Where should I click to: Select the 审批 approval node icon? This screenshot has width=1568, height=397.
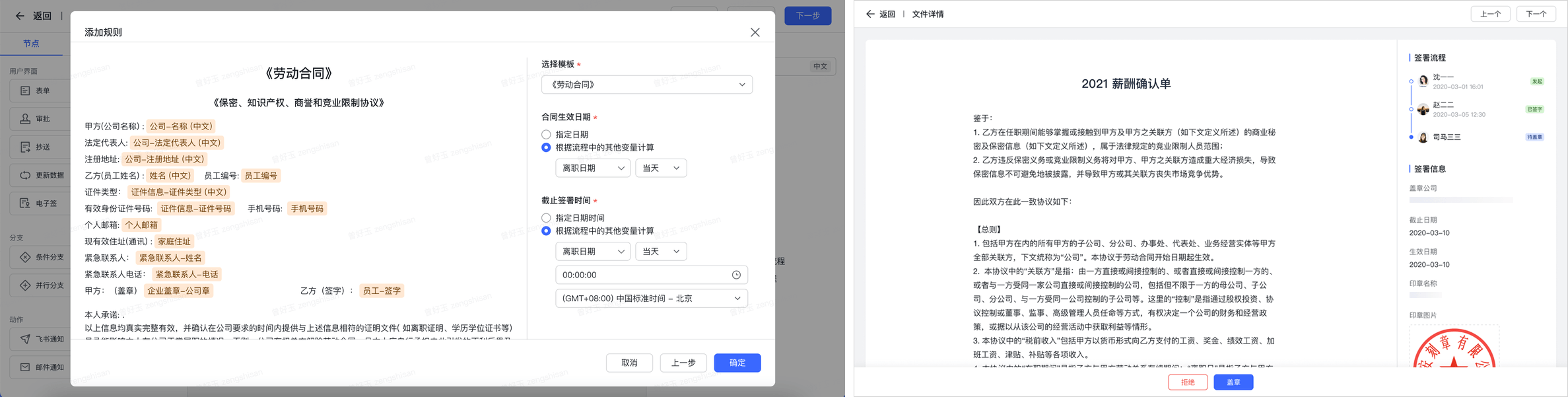pos(25,119)
